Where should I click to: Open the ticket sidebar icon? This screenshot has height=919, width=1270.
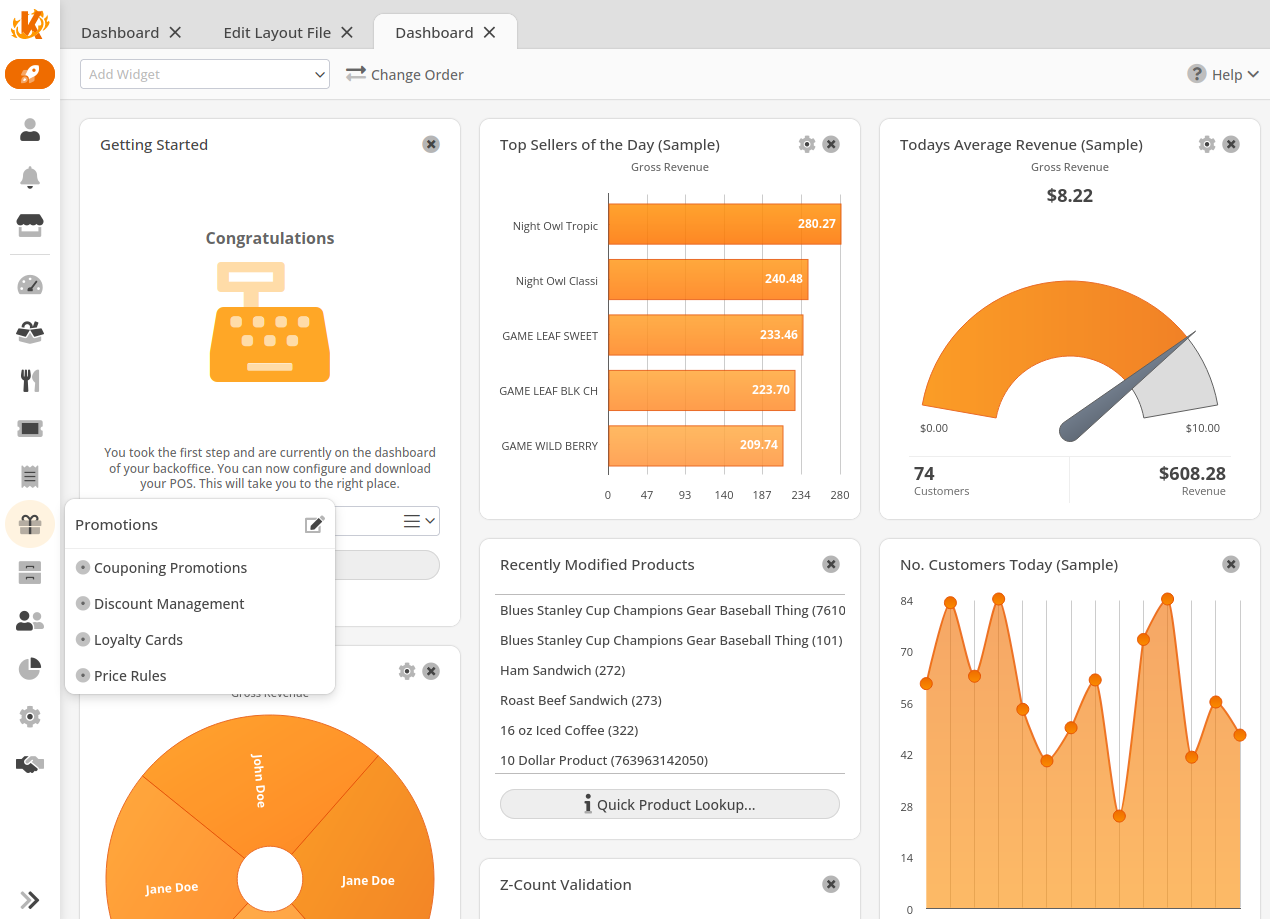30,428
